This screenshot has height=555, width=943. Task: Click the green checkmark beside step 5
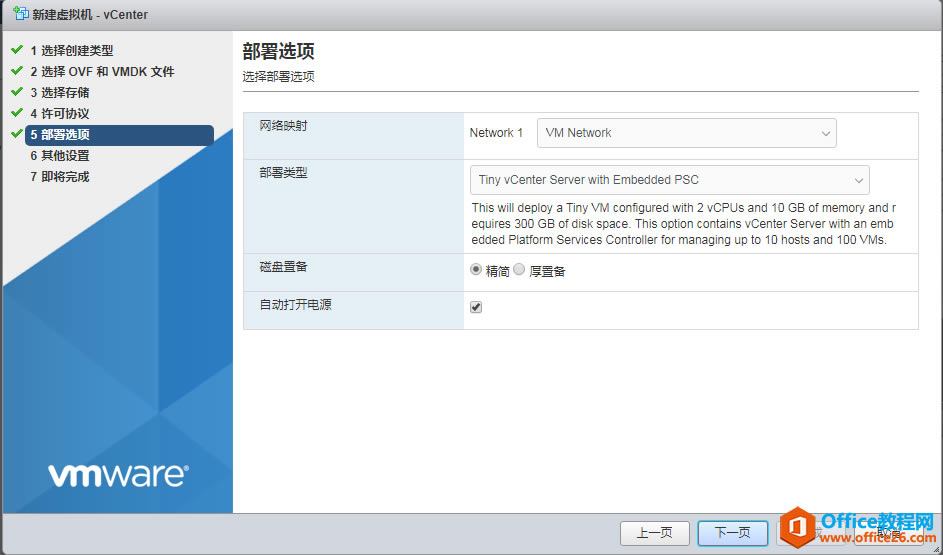click(x=17, y=133)
